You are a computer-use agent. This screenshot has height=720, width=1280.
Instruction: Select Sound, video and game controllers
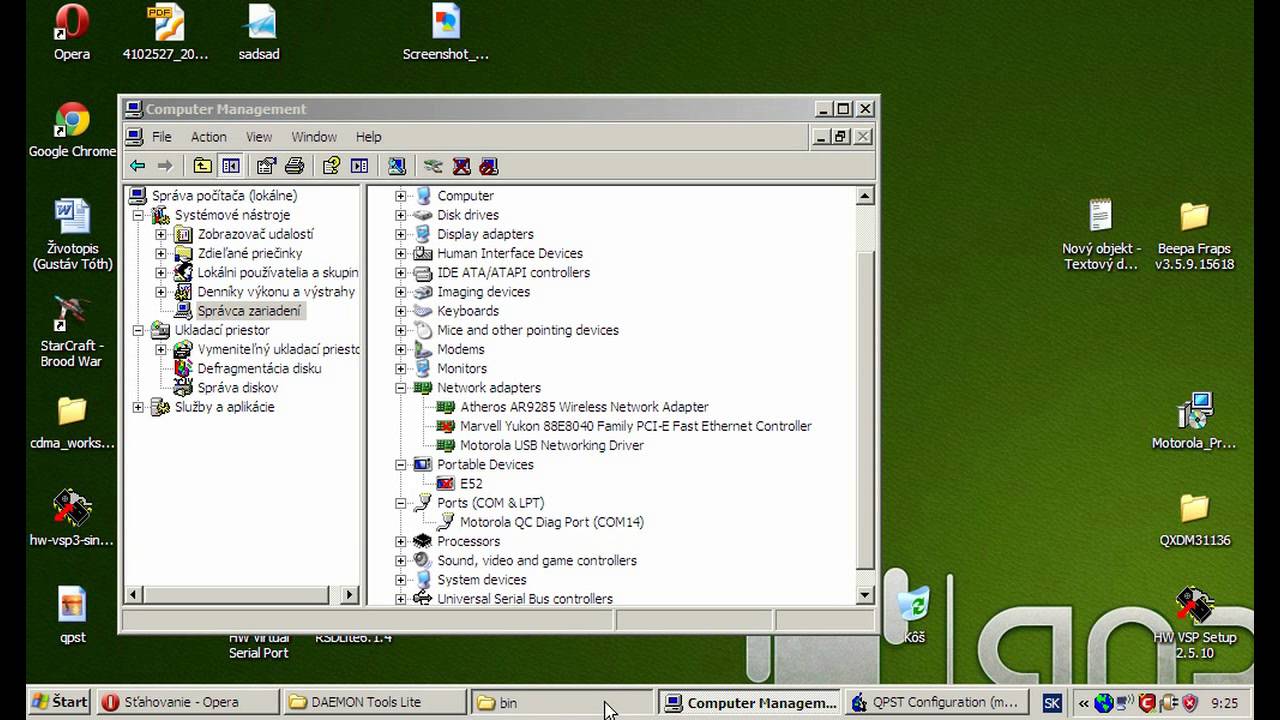tap(537, 561)
